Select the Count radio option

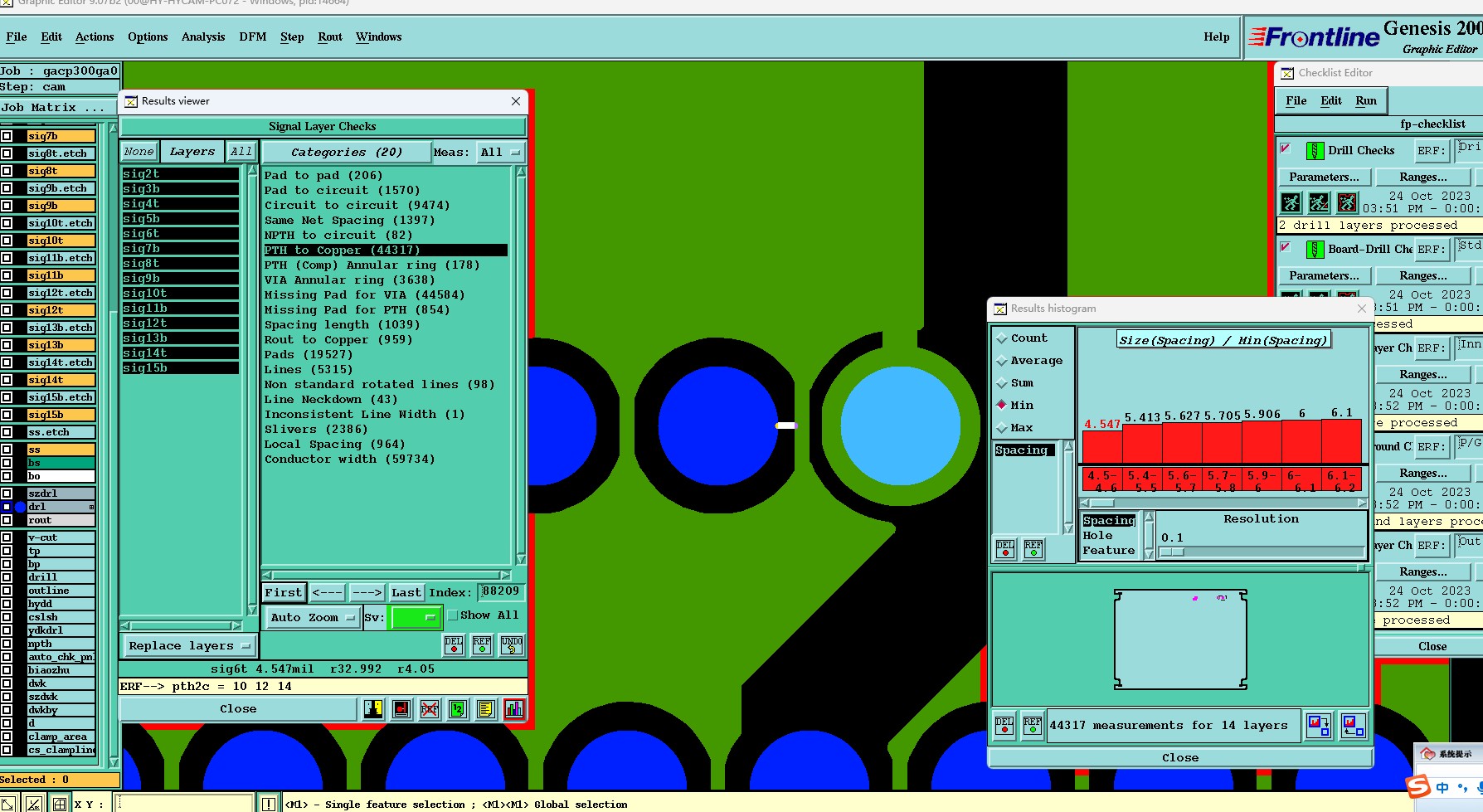(x=1002, y=338)
